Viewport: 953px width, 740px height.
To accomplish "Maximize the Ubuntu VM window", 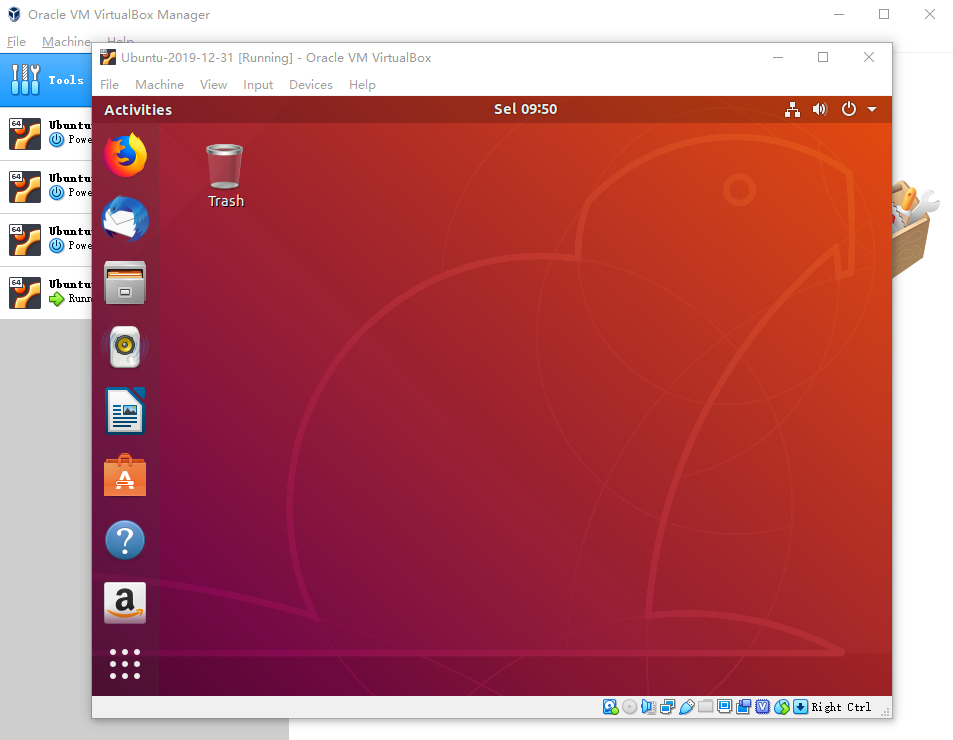I will tap(823, 57).
